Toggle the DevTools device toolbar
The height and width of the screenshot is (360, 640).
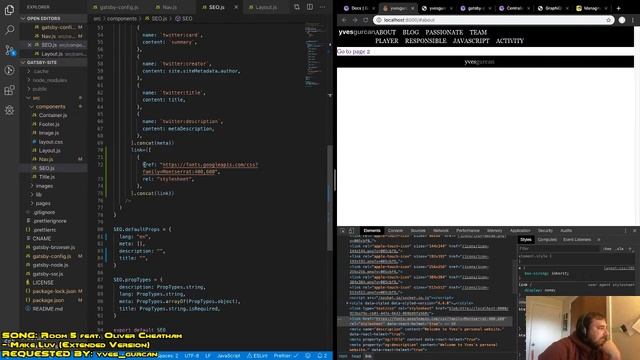(351, 231)
